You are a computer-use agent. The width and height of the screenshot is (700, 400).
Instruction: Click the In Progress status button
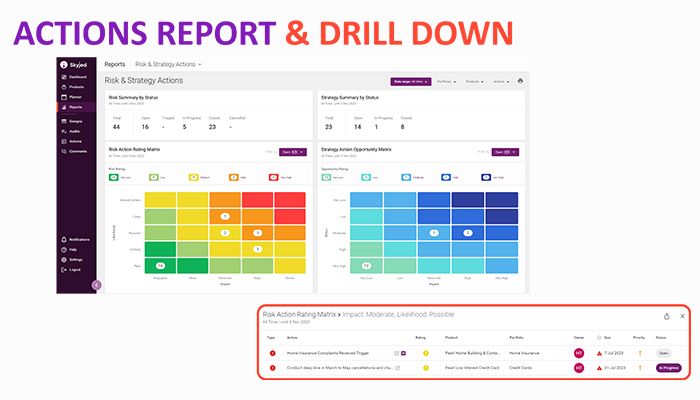pos(668,367)
